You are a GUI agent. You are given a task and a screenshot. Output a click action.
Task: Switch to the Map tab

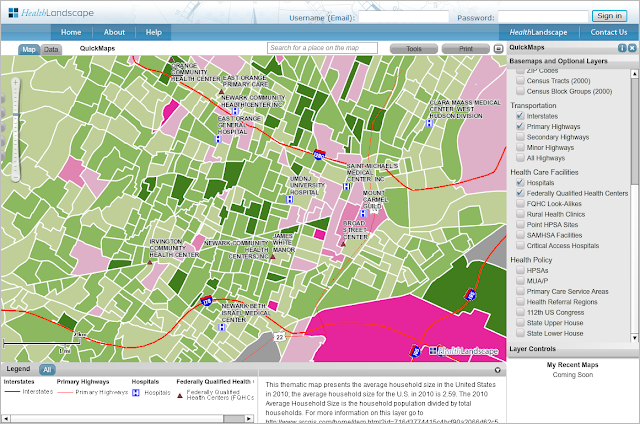point(29,49)
